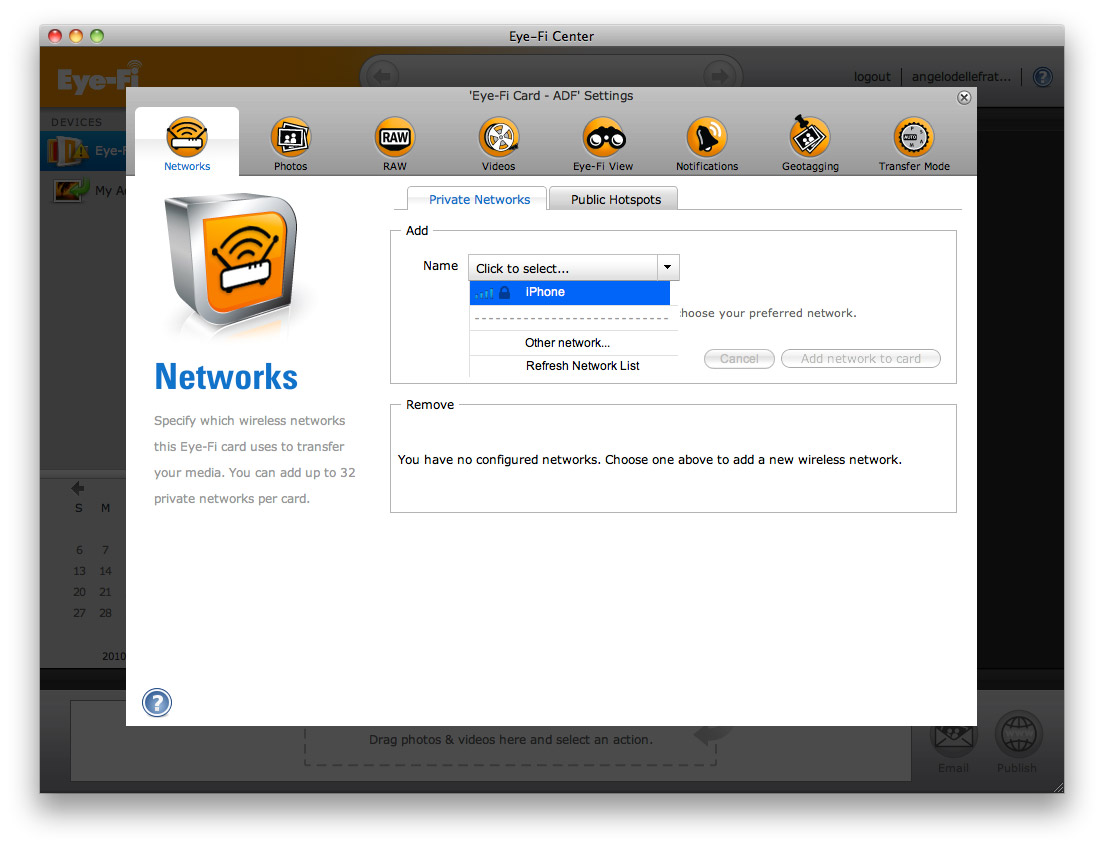Click the Cancel button
Viewport: 1104px width, 848px height.
click(x=739, y=358)
